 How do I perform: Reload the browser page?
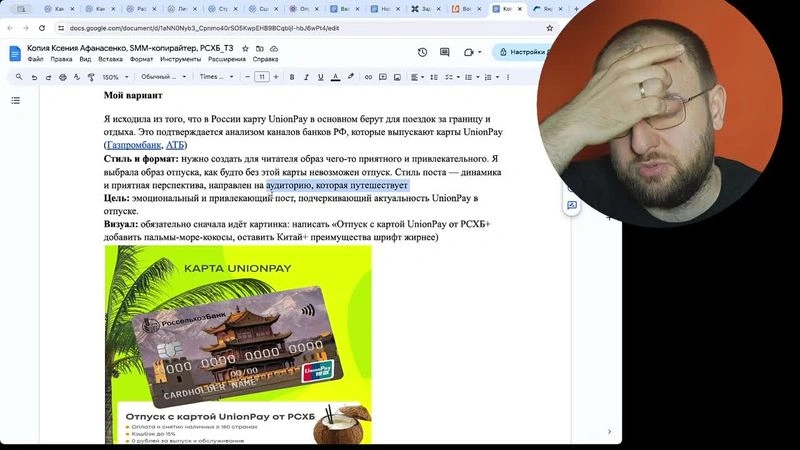(x=42, y=28)
